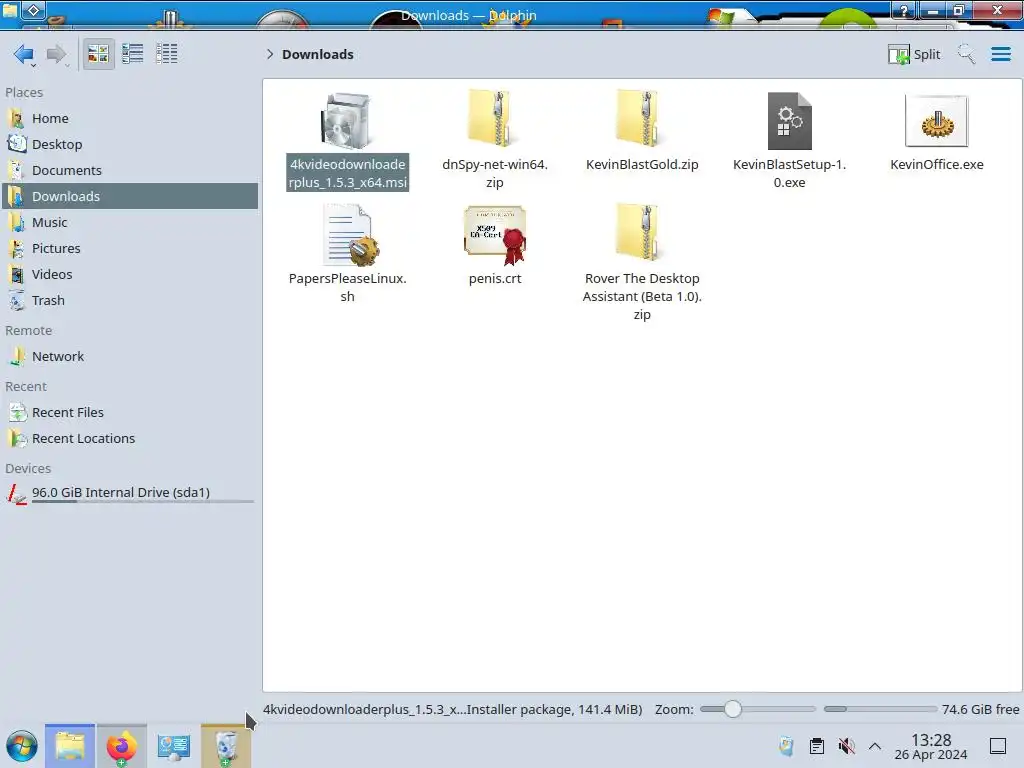
Task: Select Downloads in the Places sidebar
Action: point(130,197)
